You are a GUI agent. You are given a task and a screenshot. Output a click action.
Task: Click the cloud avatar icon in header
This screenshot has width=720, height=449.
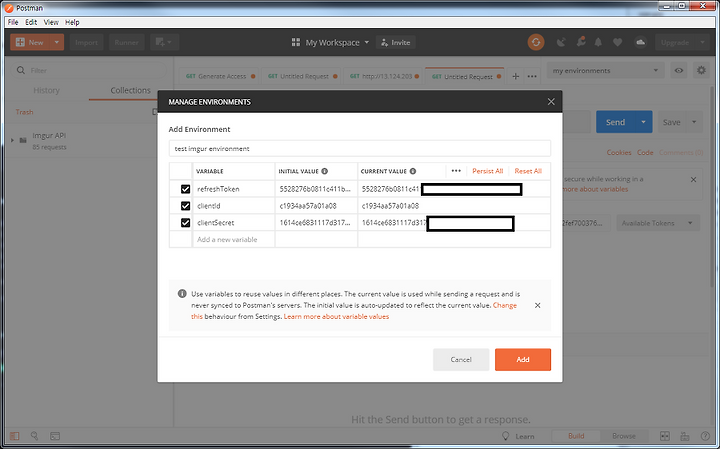coord(640,42)
